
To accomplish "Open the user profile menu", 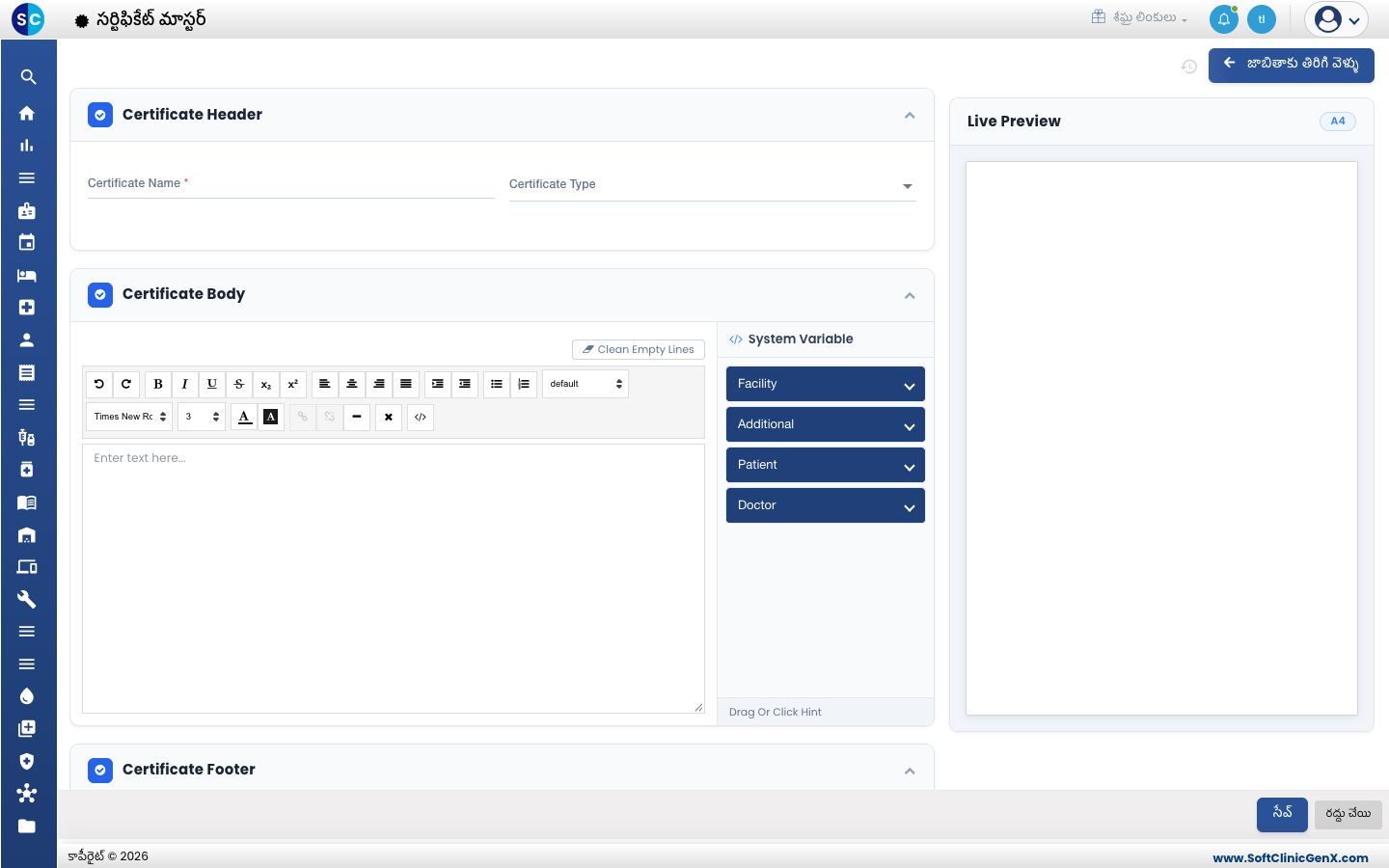I will pyautogui.click(x=1337, y=19).
